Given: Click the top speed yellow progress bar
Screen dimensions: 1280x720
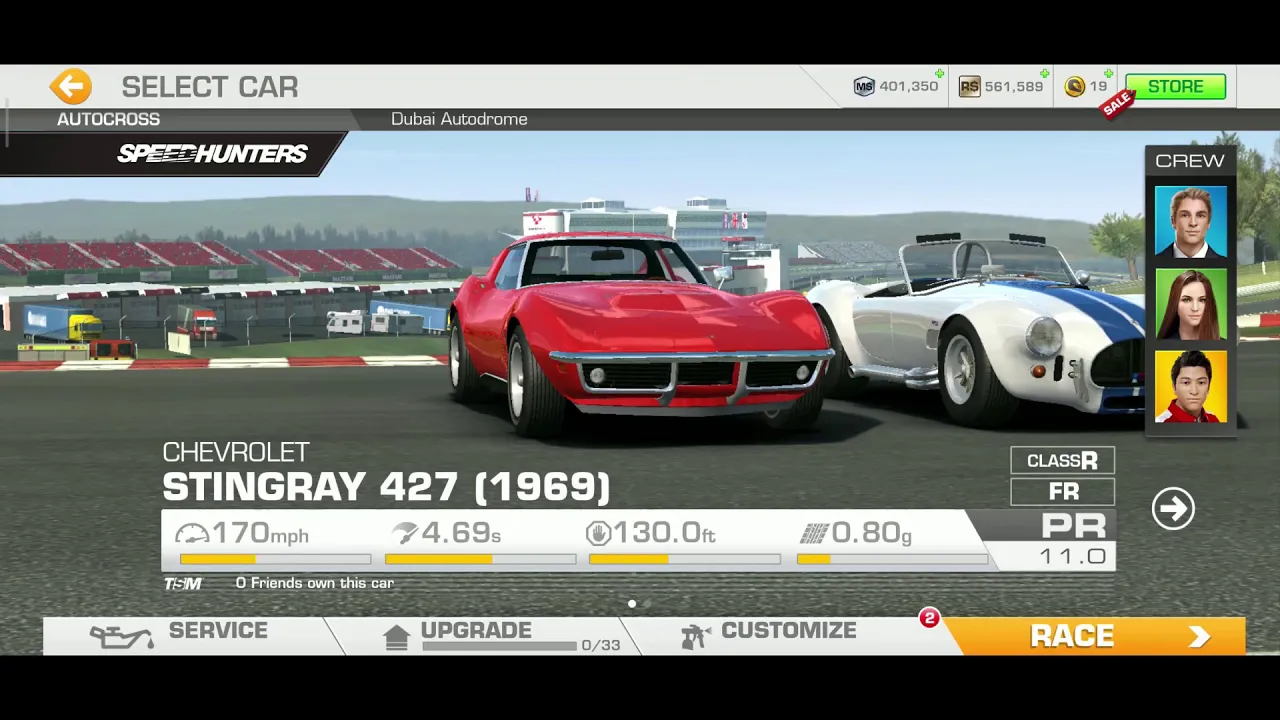Looking at the screenshot, I should tap(275, 559).
